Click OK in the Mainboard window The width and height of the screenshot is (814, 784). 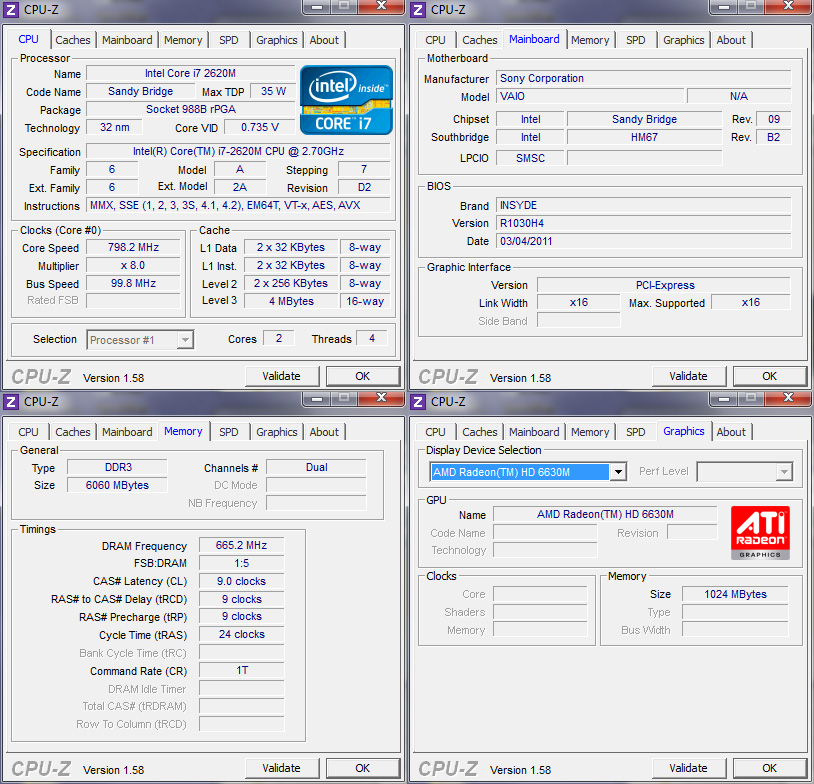770,376
